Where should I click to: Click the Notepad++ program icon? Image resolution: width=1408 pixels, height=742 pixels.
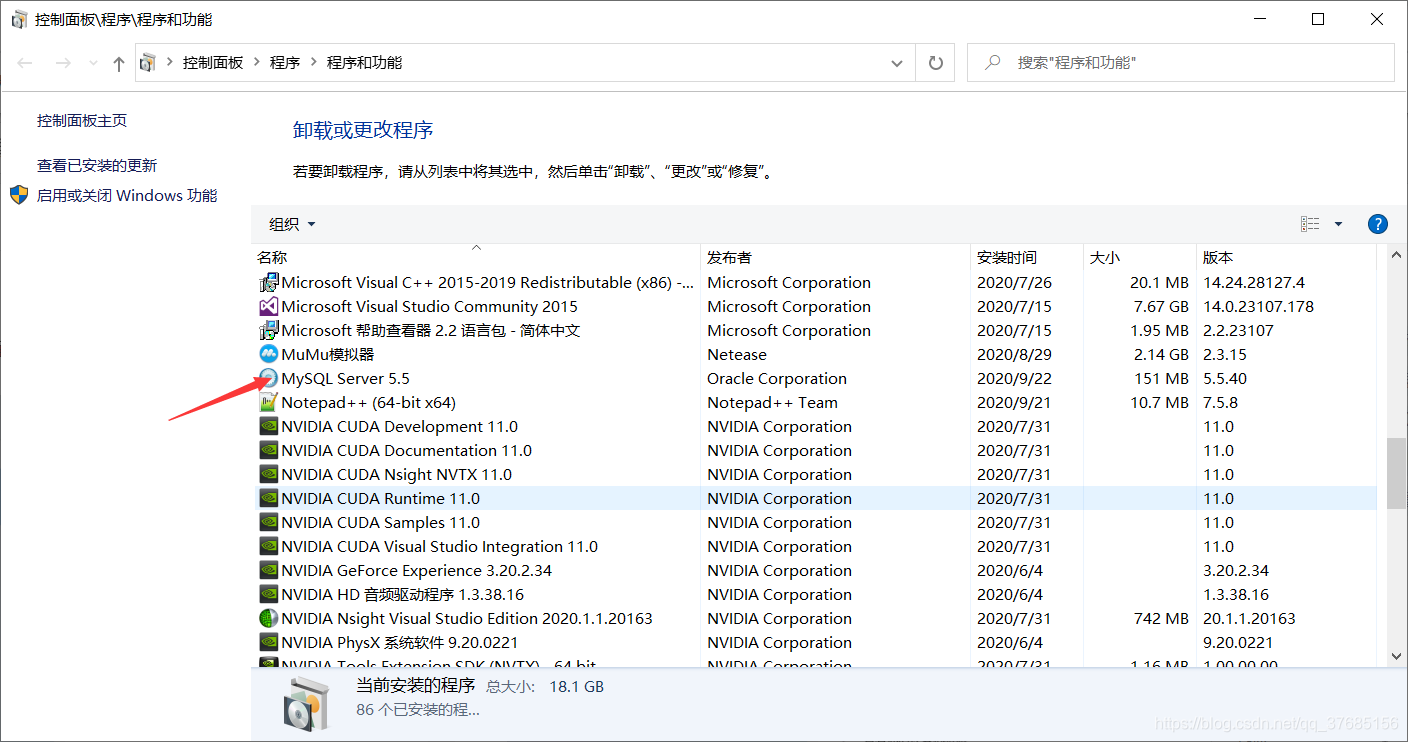(268, 403)
